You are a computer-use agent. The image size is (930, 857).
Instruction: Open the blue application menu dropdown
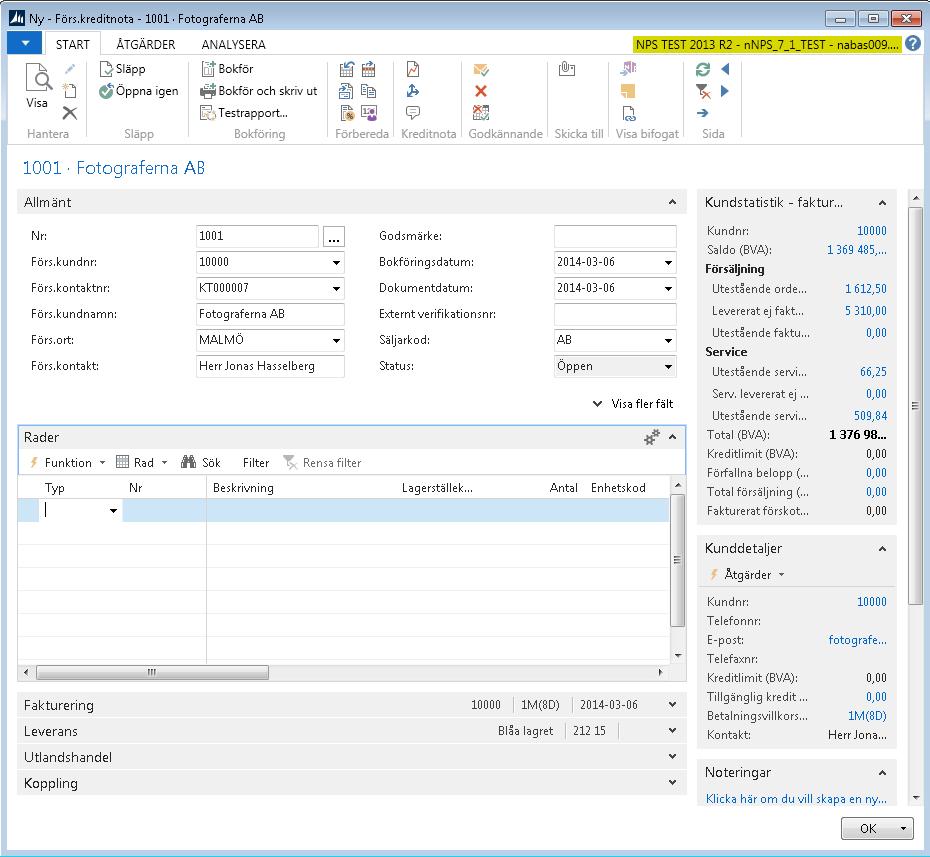click(x=24, y=43)
